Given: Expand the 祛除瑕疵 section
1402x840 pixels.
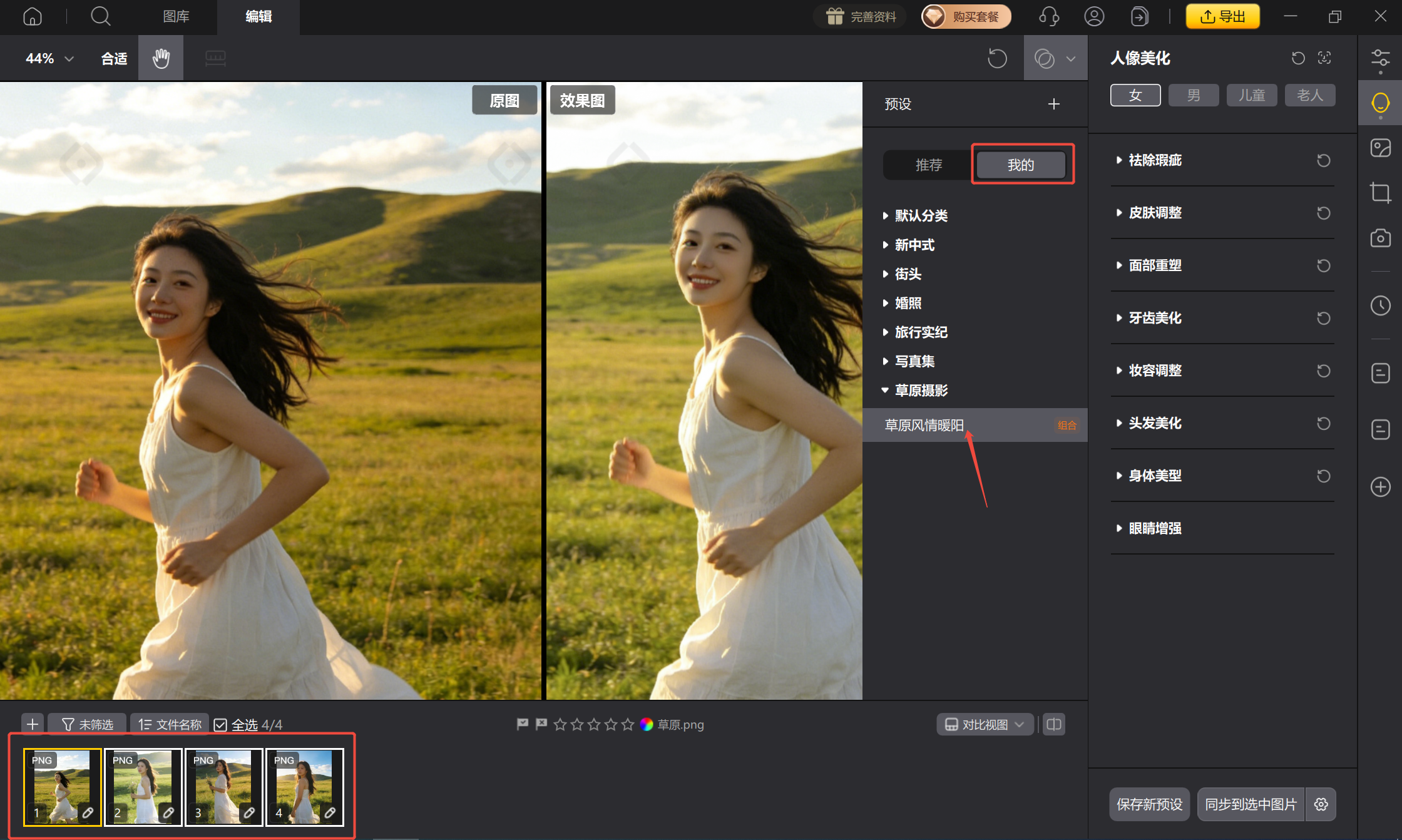Looking at the screenshot, I should click(1155, 160).
